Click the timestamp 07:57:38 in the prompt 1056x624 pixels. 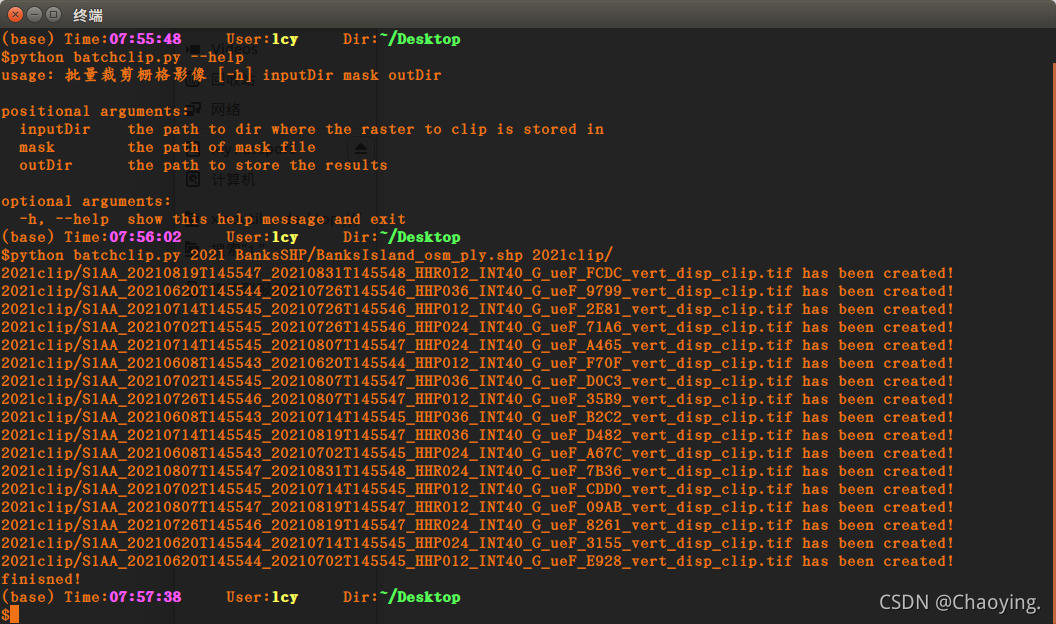145,597
